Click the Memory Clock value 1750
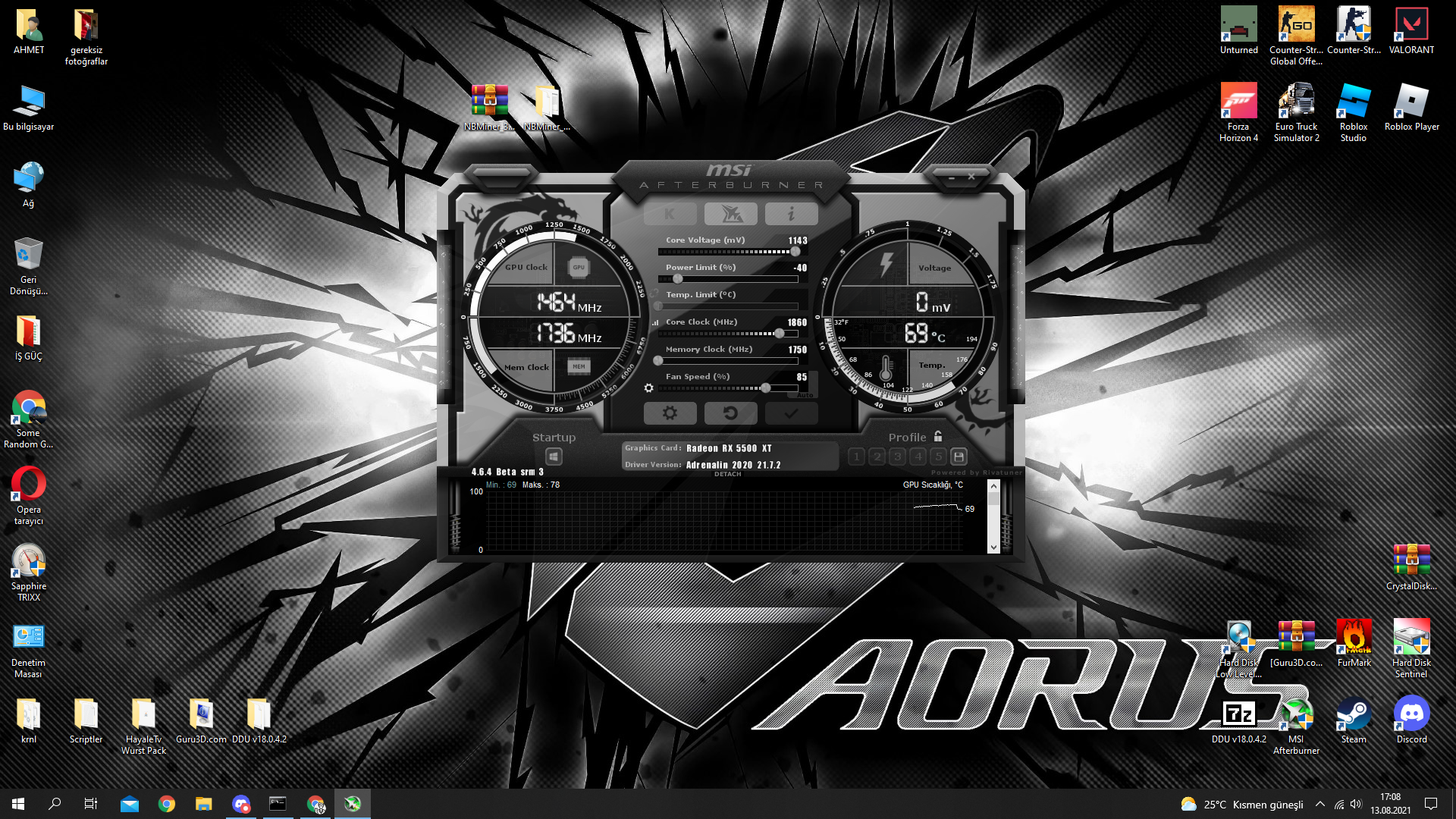The width and height of the screenshot is (1456, 819). click(797, 350)
